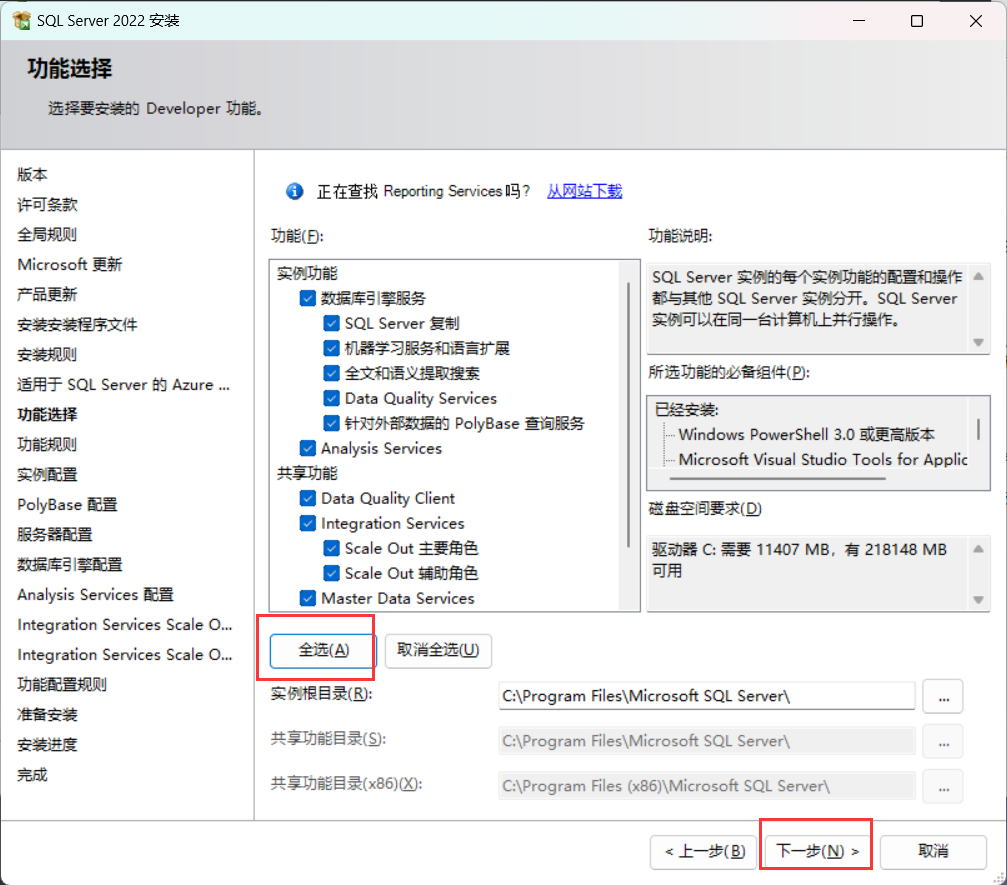Click the 服务器配置 step in sidebar
Viewport: 1007px width, 885px height.
(55, 534)
